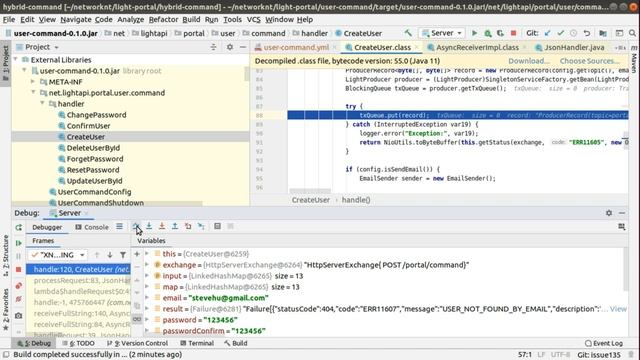Open the Server run configuration dropdown

tap(442, 33)
